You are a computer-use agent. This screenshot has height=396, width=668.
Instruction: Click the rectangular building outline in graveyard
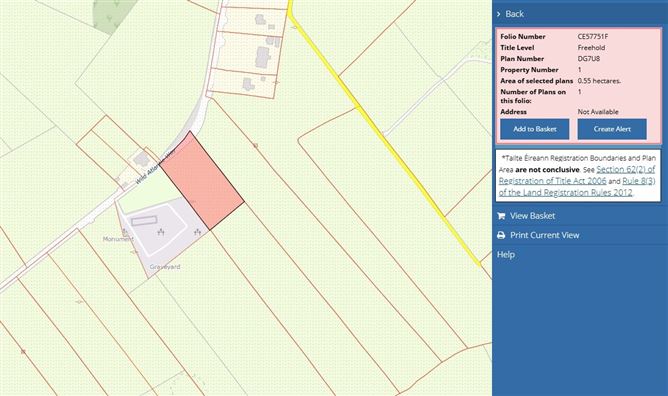point(144,221)
